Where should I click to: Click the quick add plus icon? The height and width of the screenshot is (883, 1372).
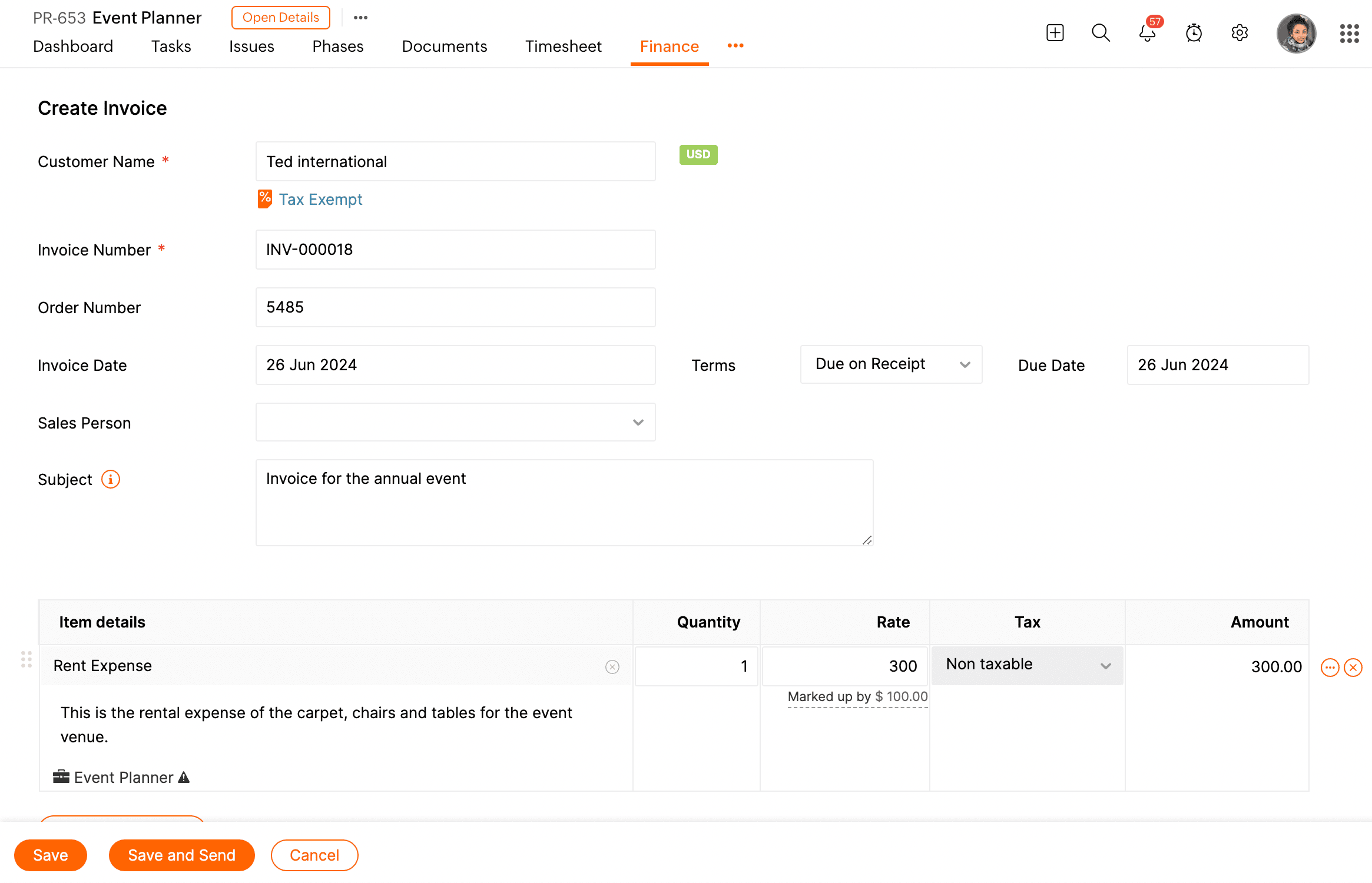click(1055, 32)
